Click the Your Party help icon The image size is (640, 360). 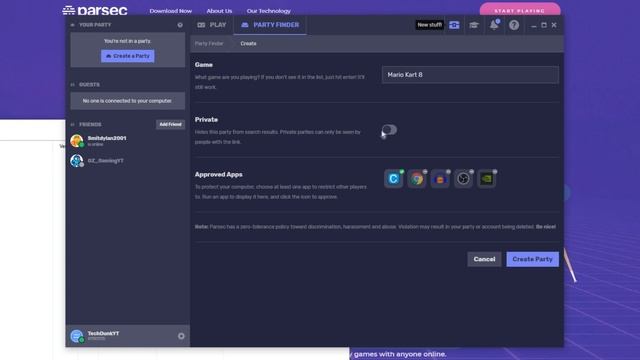click(180, 25)
